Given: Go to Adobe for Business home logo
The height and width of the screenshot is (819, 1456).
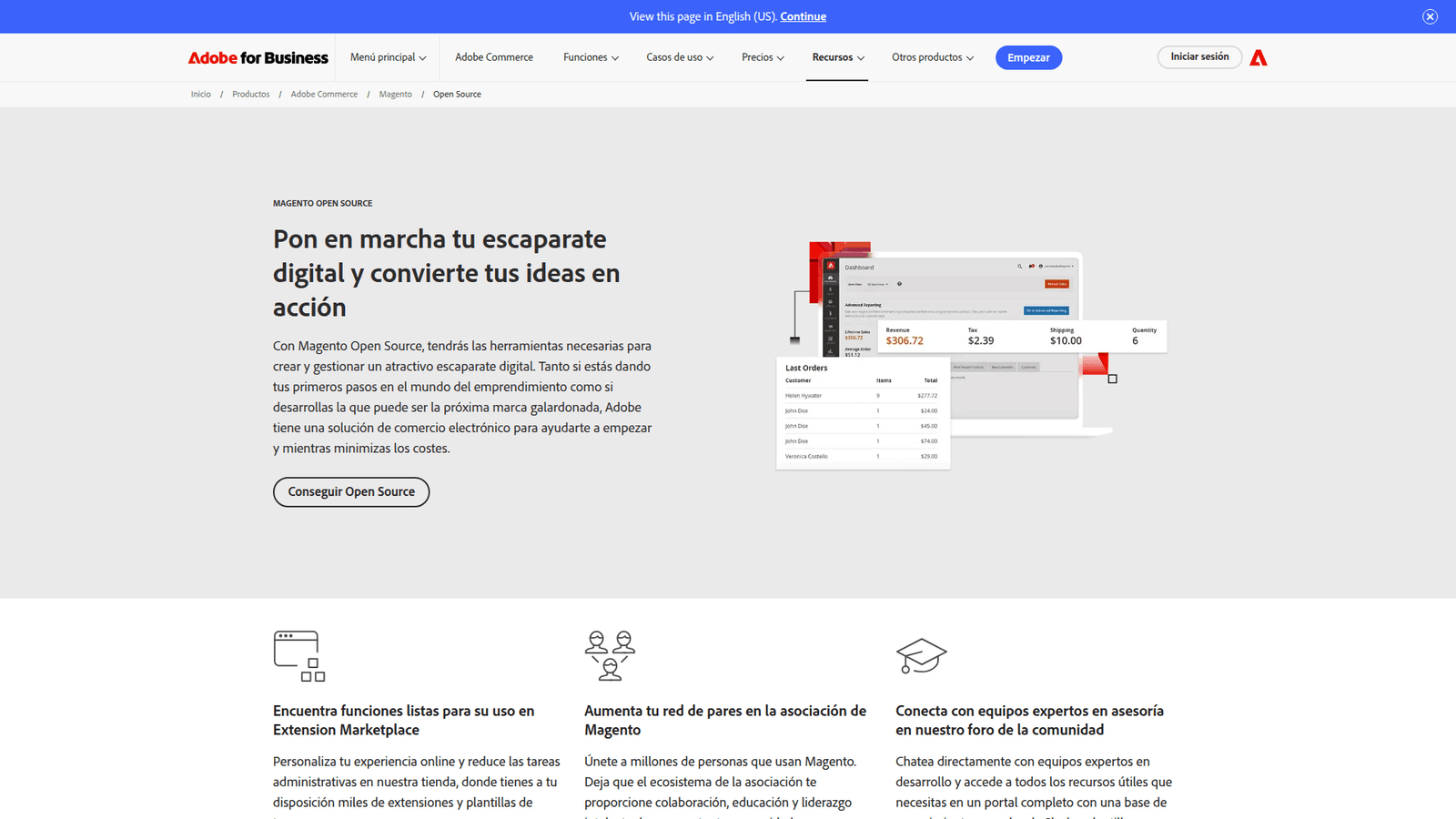Looking at the screenshot, I should [x=258, y=57].
